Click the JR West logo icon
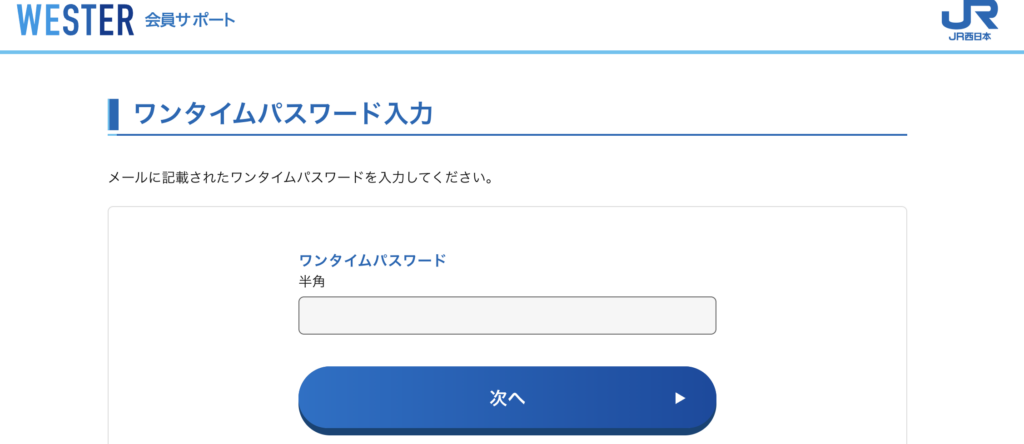1024x444 pixels. 968,16
